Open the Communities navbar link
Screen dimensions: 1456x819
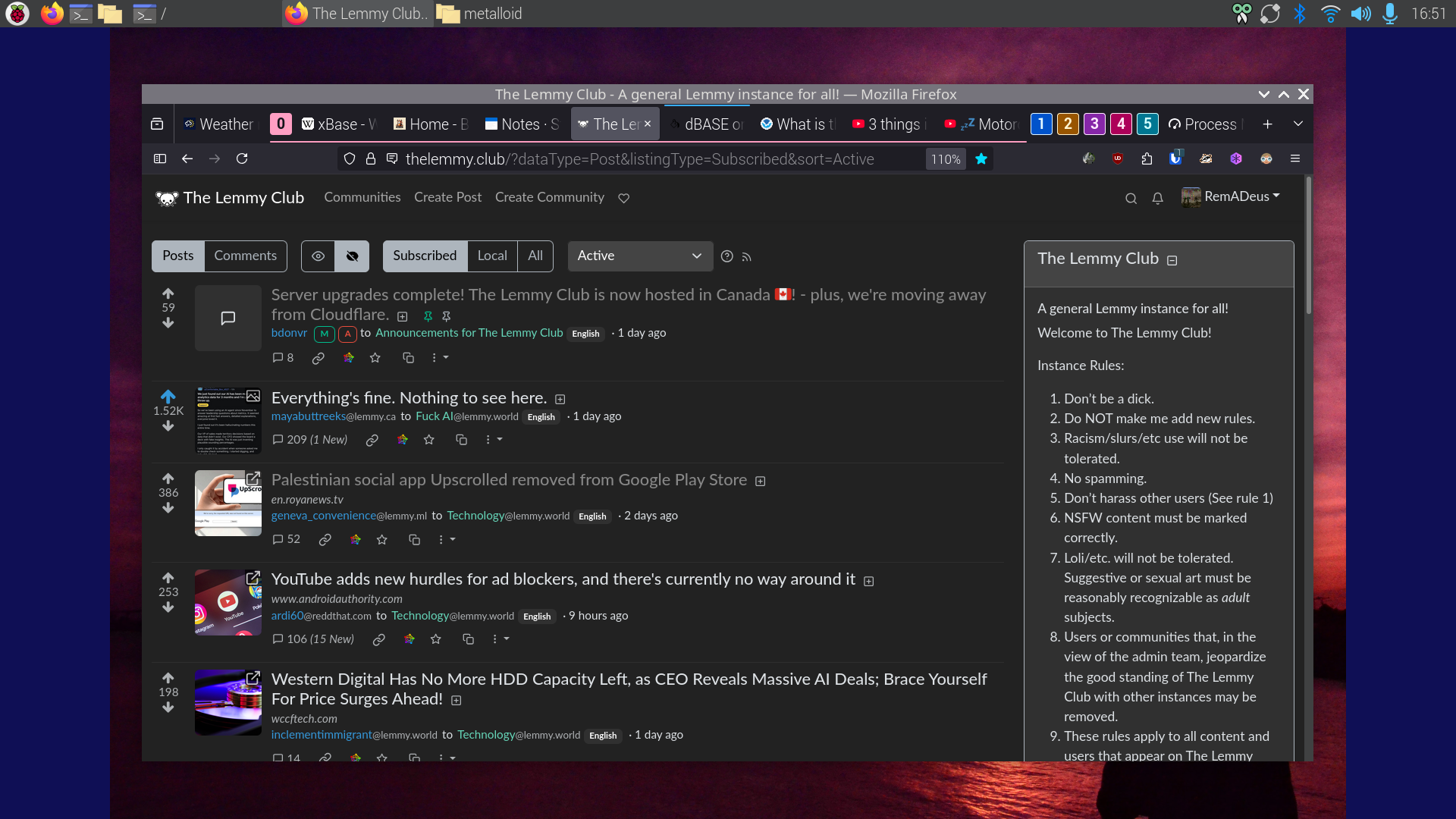[362, 197]
